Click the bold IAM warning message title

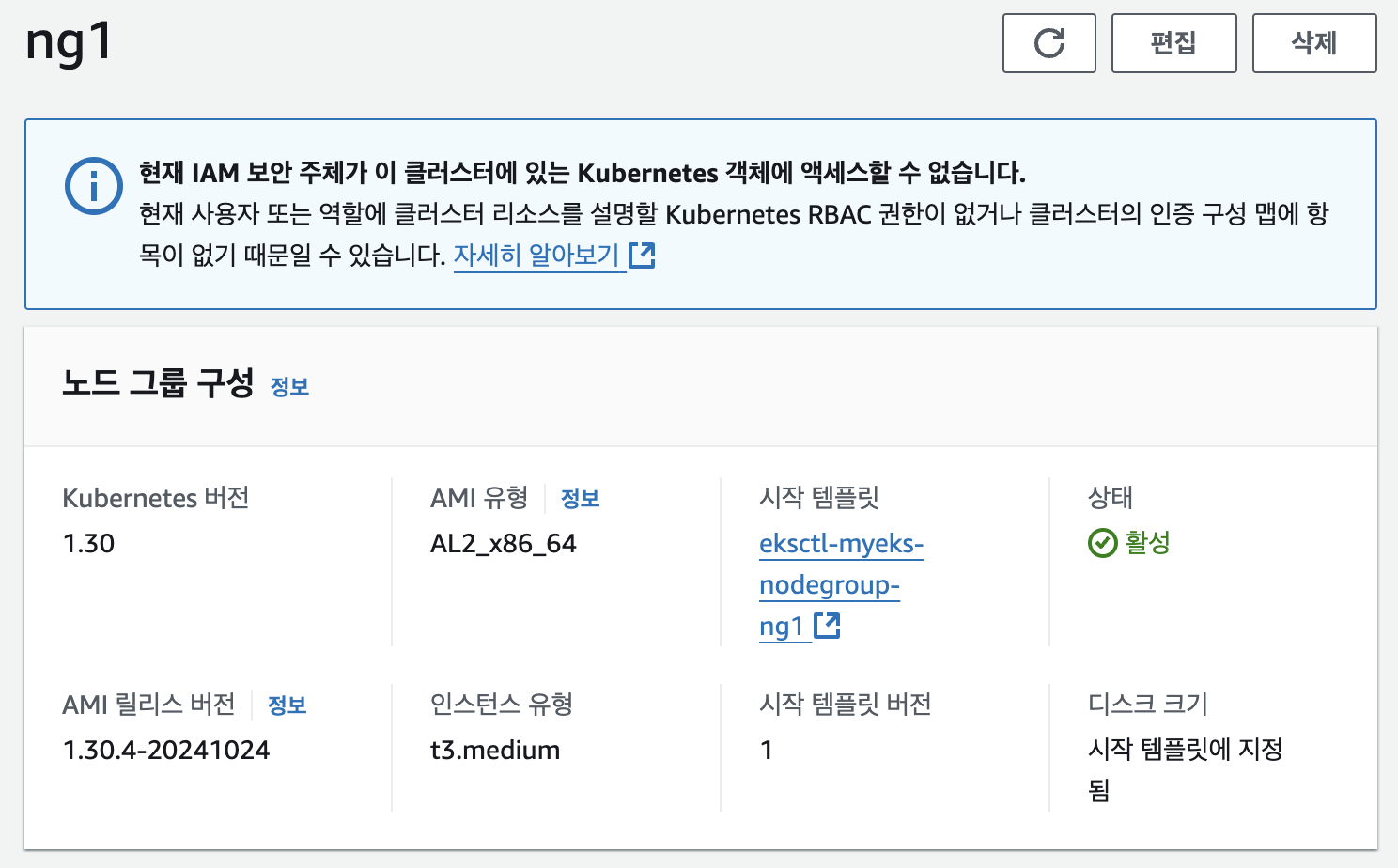pyautogui.click(x=582, y=173)
